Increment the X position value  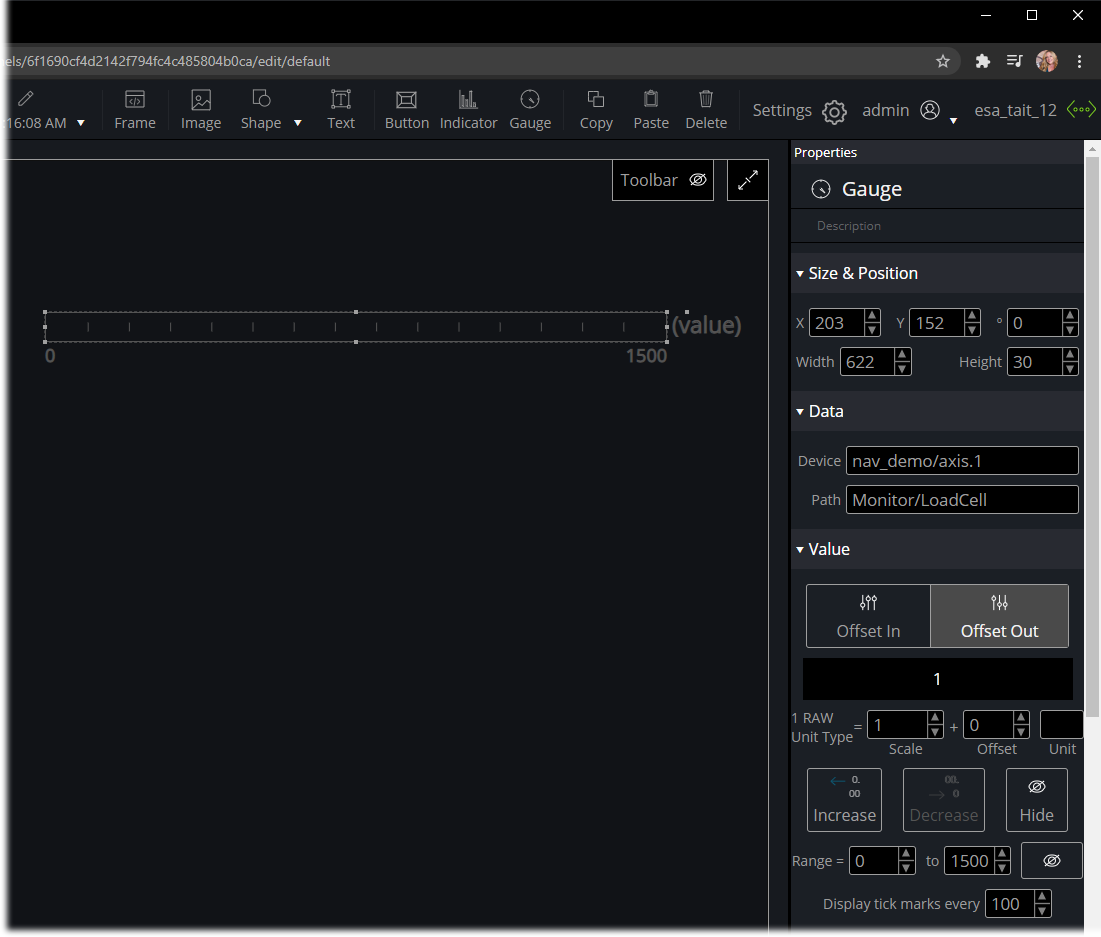pos(872,316)
